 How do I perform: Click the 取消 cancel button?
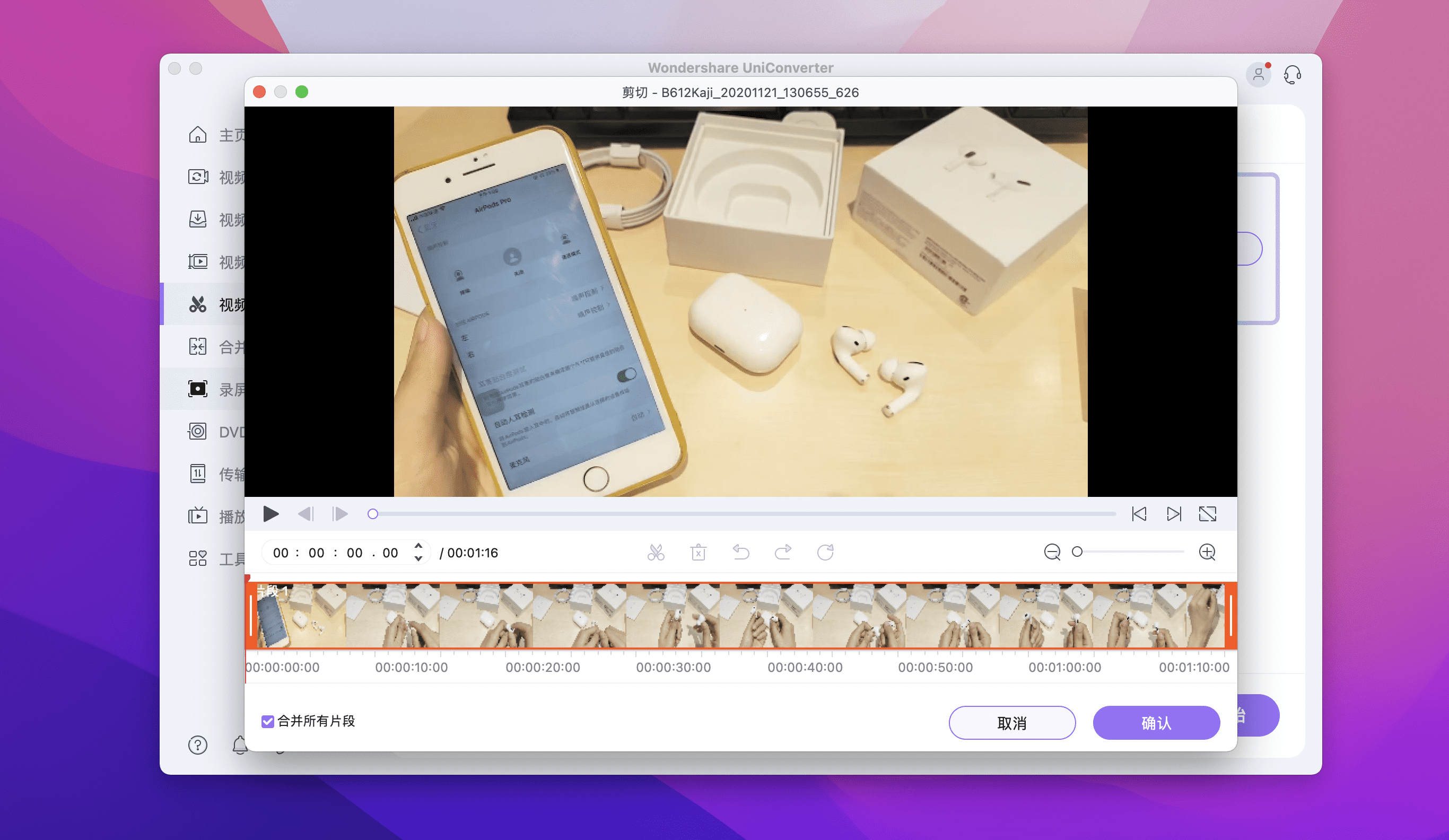(1012, 723)
